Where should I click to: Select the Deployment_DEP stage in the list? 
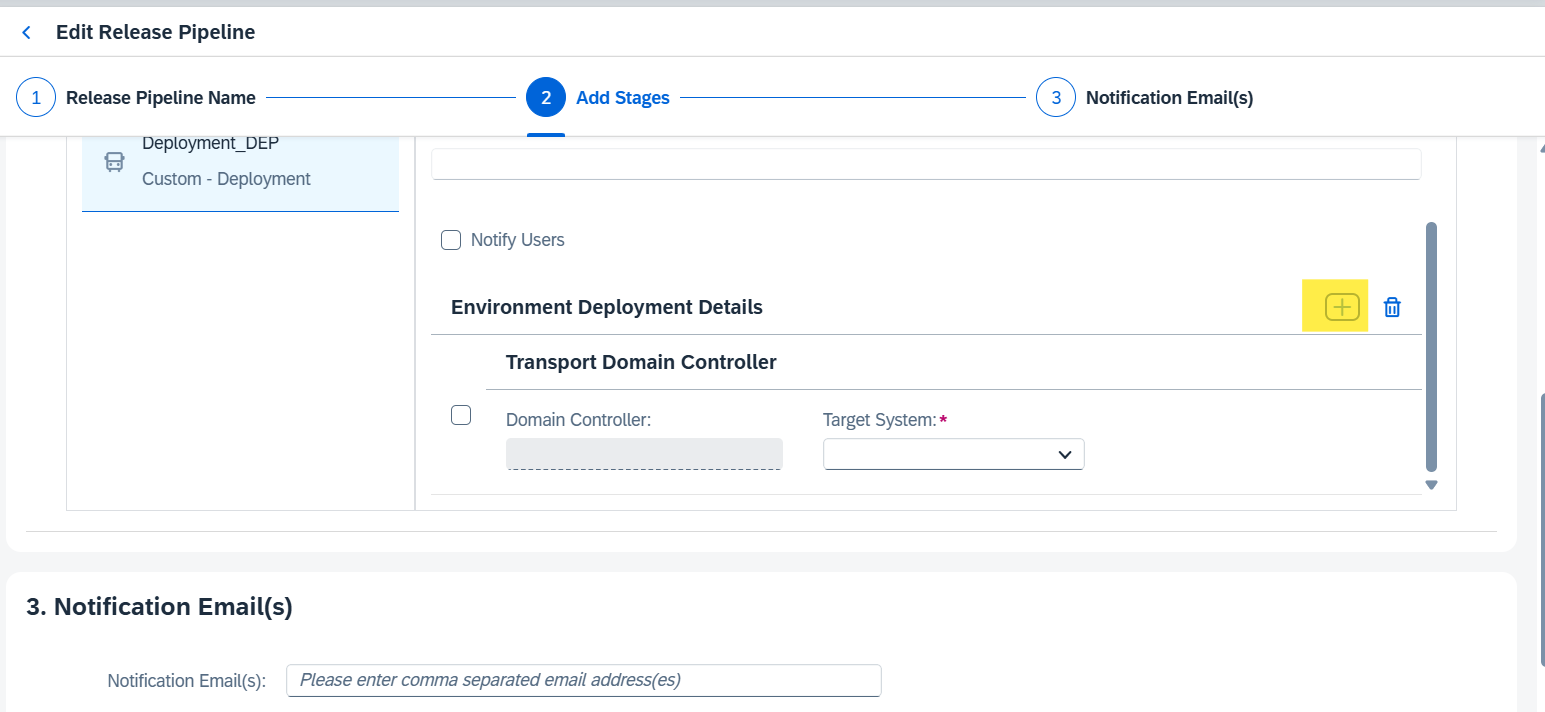pyautogui.click(x=240, y=162)
